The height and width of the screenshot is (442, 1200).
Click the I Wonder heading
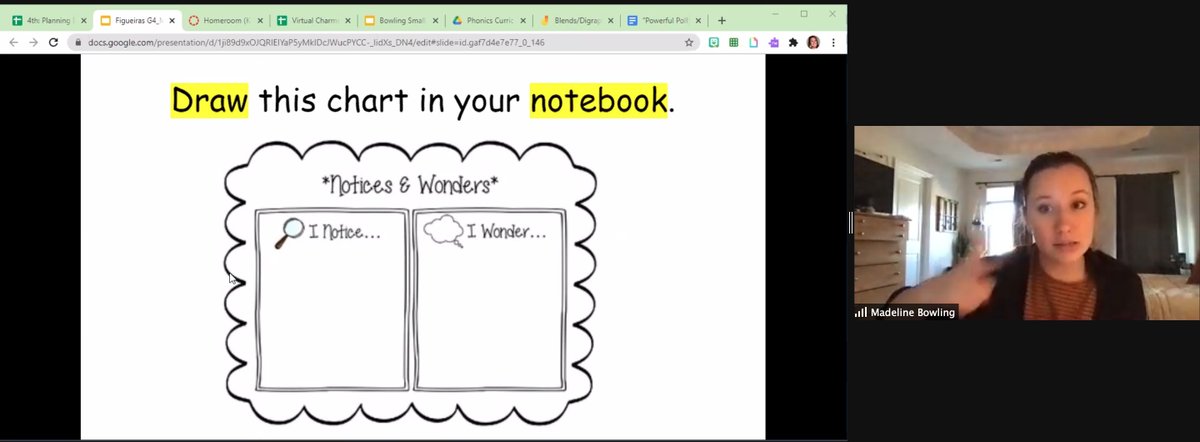click(x=508, y=232)
